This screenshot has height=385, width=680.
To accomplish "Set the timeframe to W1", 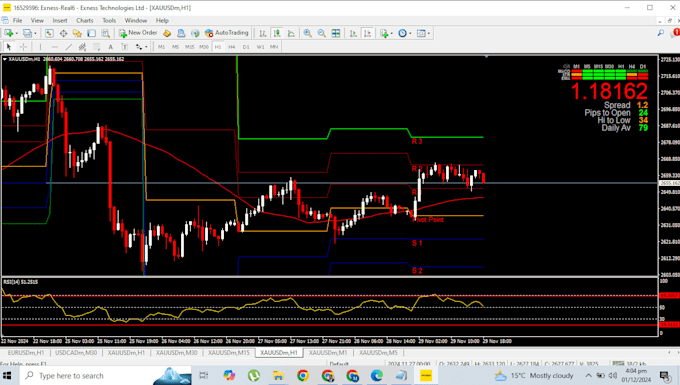I will (260, 47).
